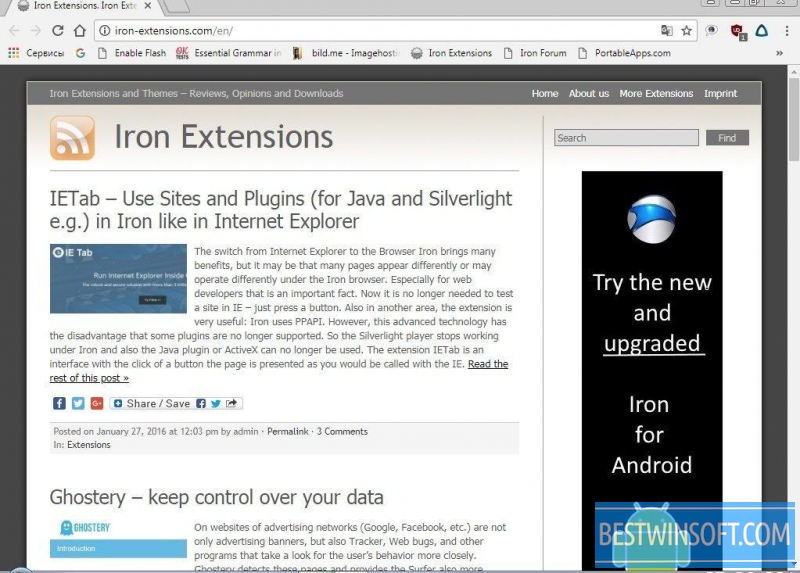Click the Share / Save button
The height and width of the screenshot is (573, 800).
[x=176, y=404]
